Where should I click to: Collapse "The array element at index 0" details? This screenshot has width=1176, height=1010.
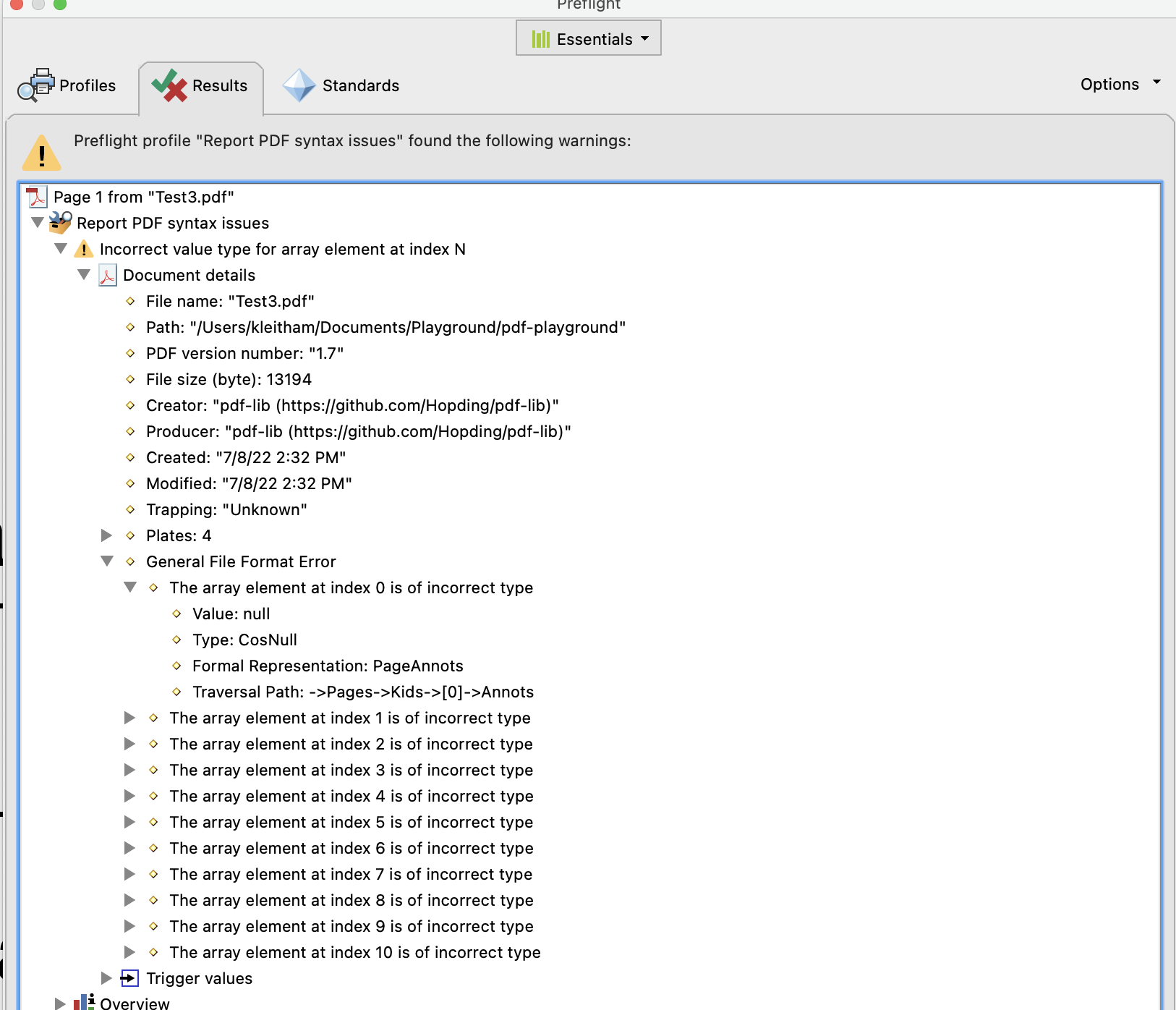130,587
